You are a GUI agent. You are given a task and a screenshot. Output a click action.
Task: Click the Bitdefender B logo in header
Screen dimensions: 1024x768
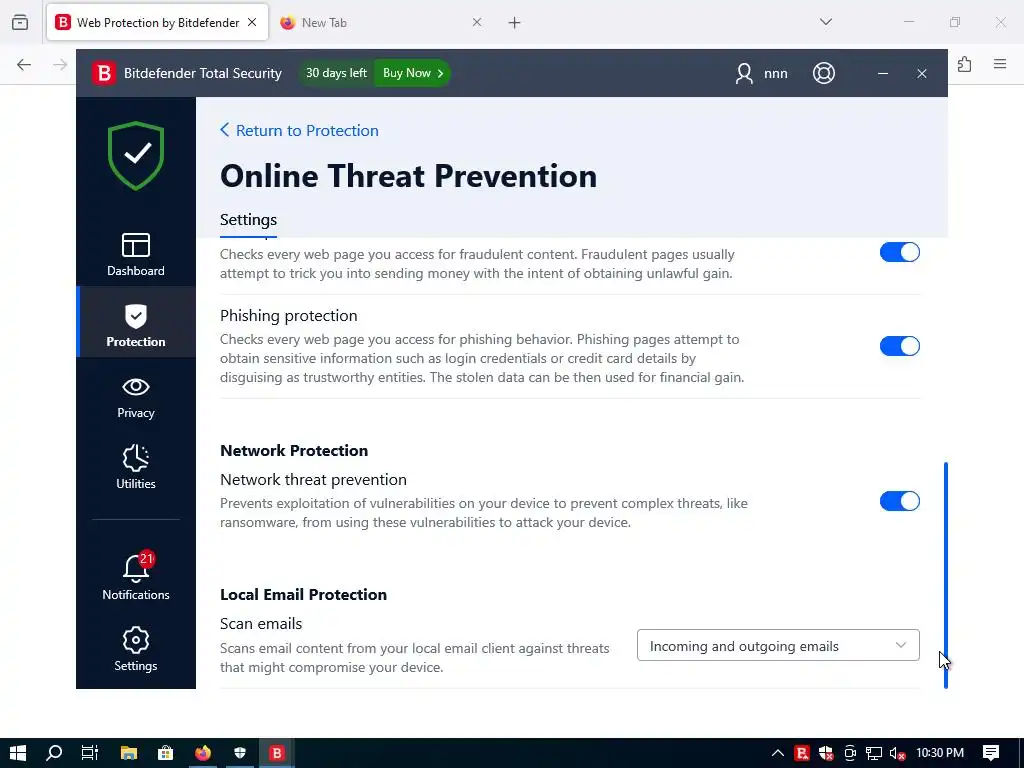coord(104,73)
